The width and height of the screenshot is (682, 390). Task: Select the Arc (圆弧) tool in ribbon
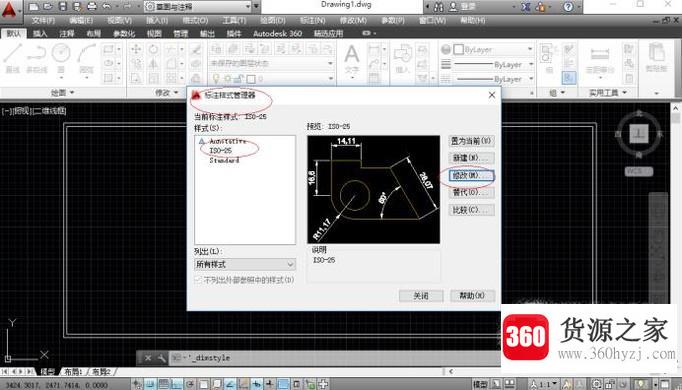click(86, 59)
